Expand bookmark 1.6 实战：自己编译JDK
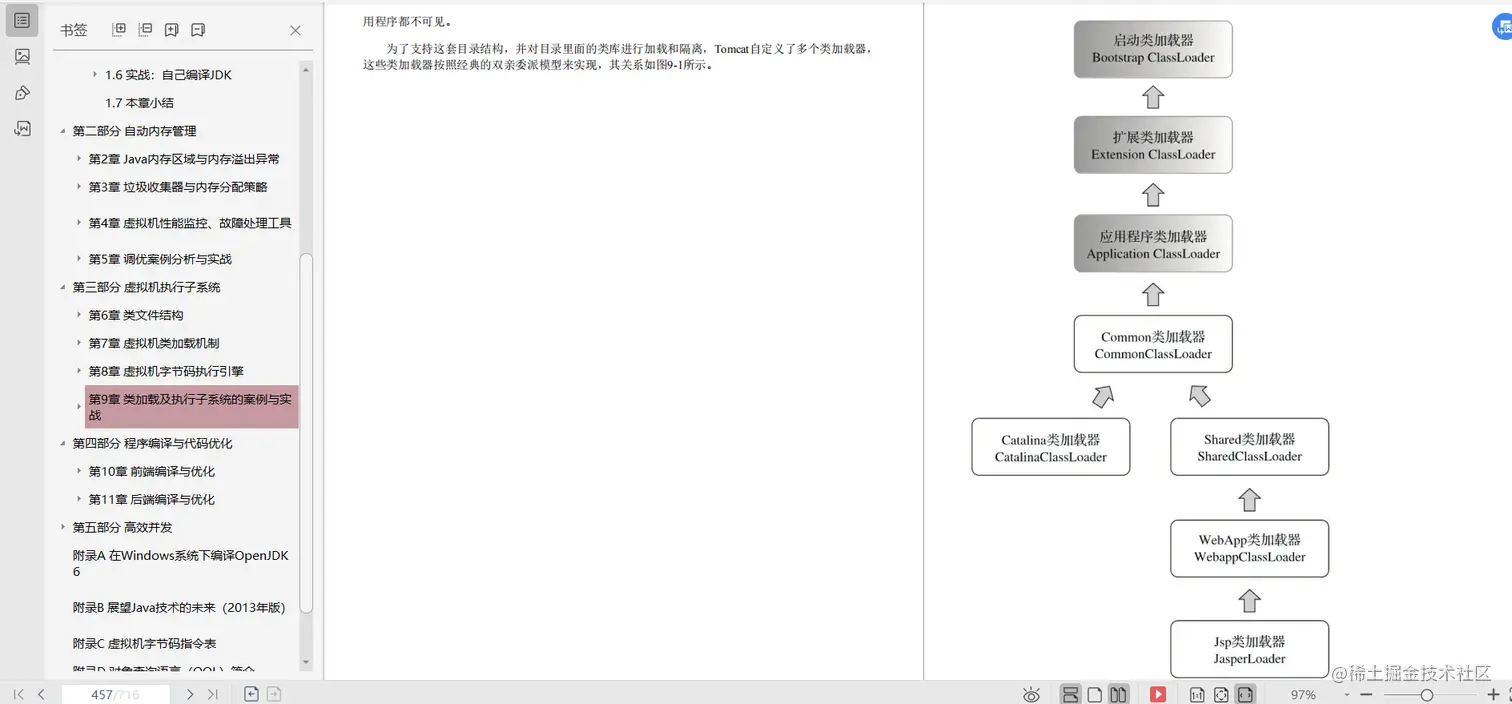Viewport: 1512px width, 704px height. point(95,75)
